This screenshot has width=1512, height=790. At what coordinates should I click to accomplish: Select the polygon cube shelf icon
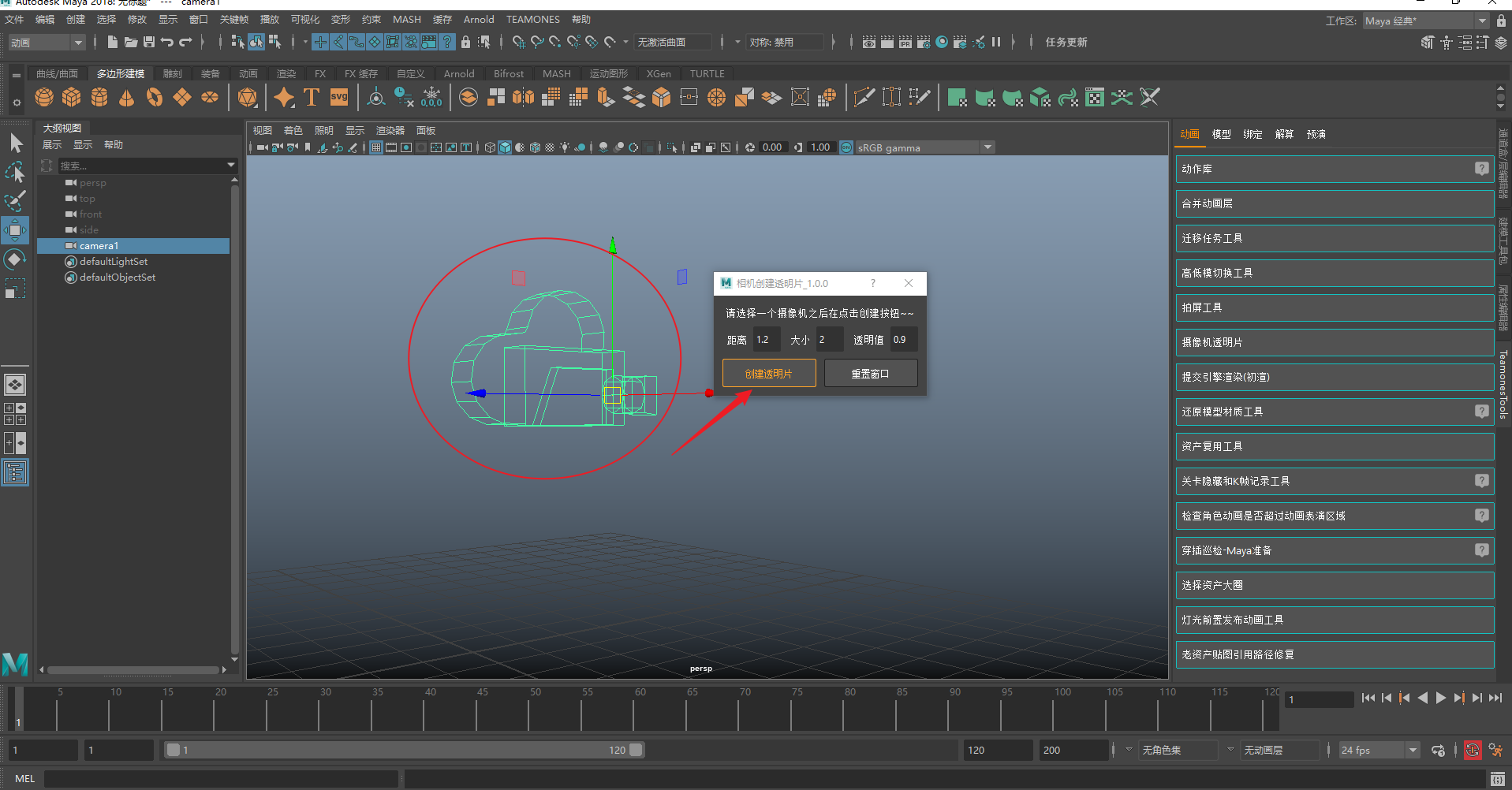[72, 97]
